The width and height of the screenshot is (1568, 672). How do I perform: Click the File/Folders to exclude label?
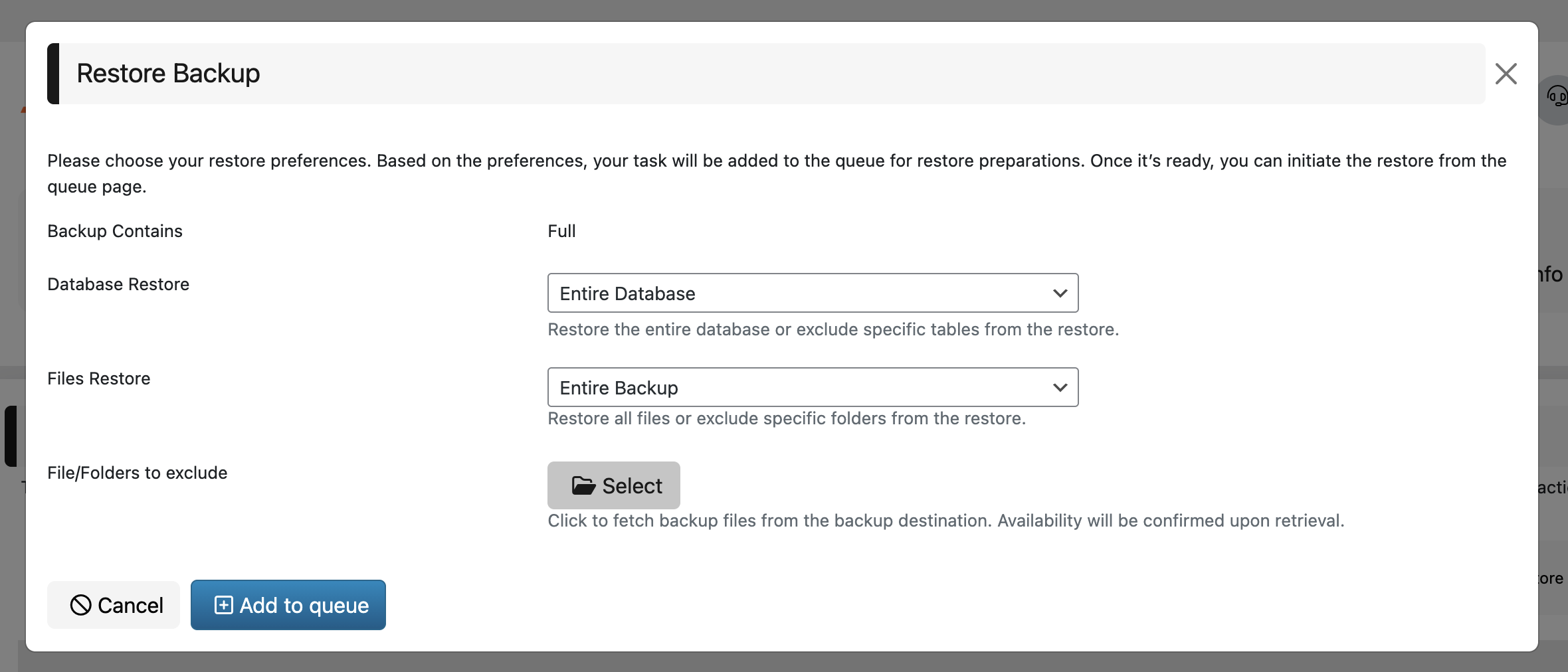coord(138,473)
